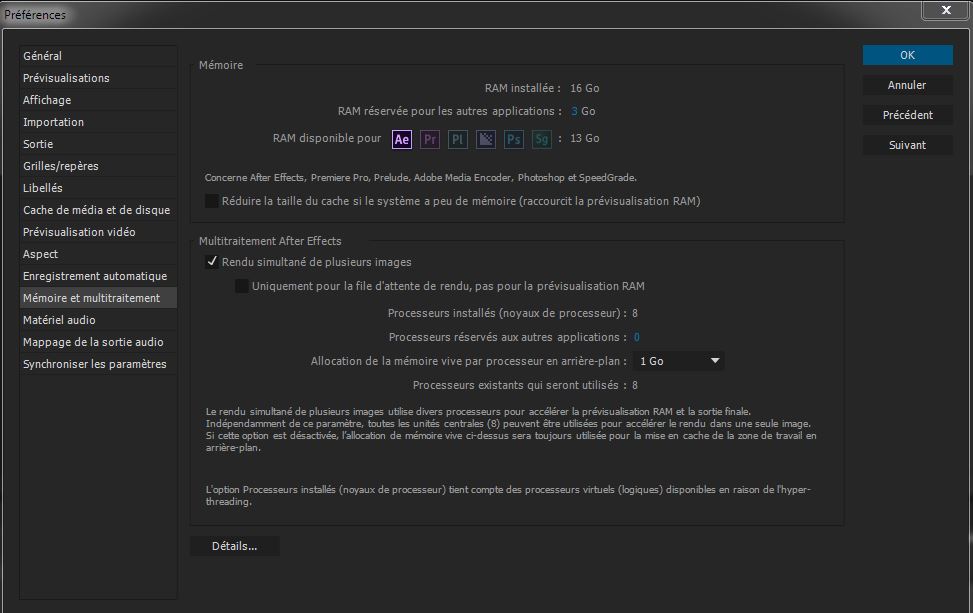Open the Détails... button
Viewport: 973px width, 613px height.
point(235,546)
